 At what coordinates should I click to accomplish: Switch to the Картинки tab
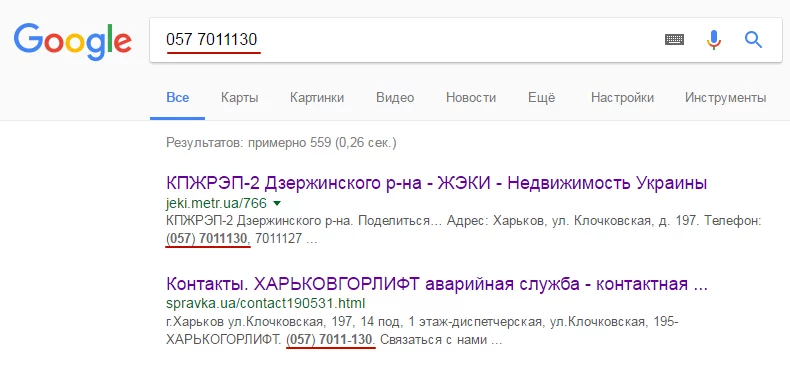tap(317, 97)
